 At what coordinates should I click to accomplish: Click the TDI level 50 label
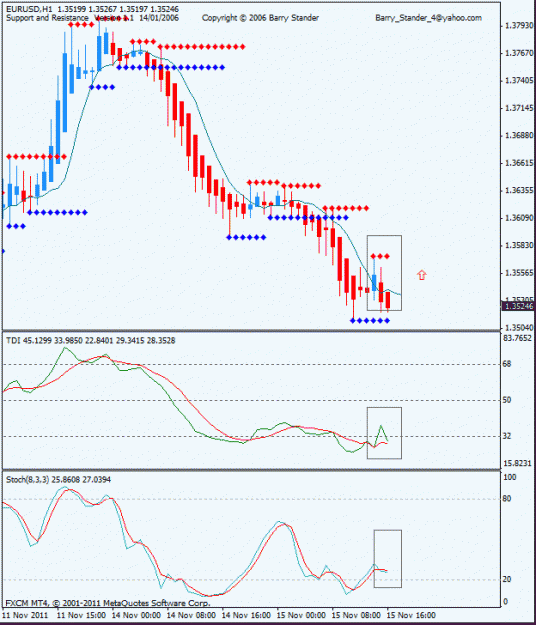click(507, 400)
